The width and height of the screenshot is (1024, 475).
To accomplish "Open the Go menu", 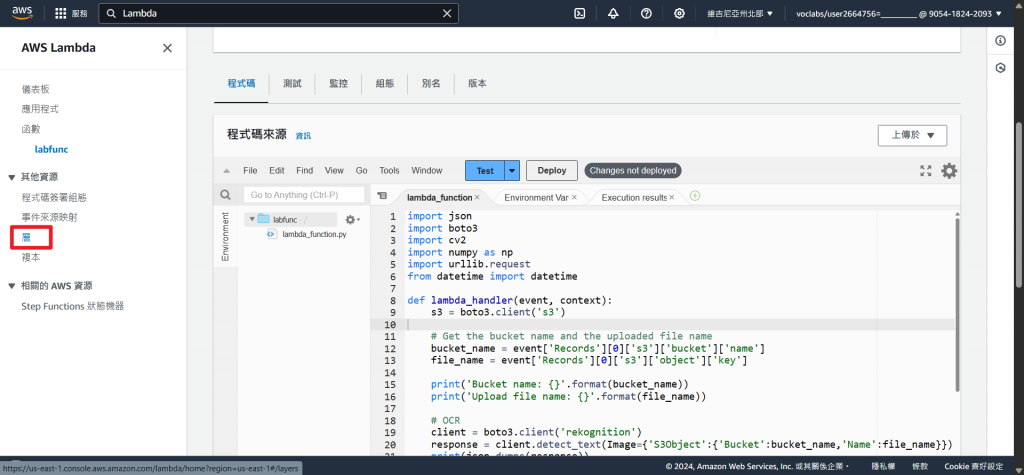I will tap(361, 171).
